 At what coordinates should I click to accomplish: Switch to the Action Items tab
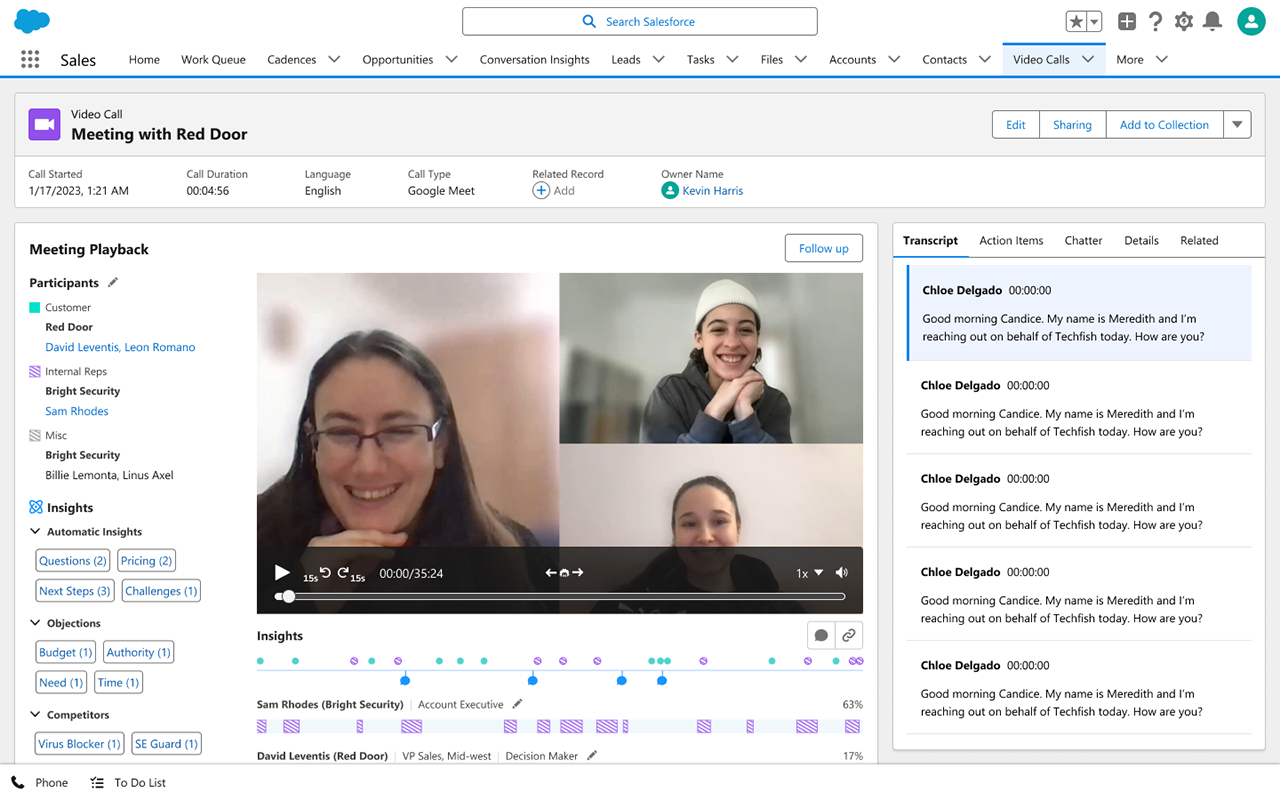(x=1011, y=241)
